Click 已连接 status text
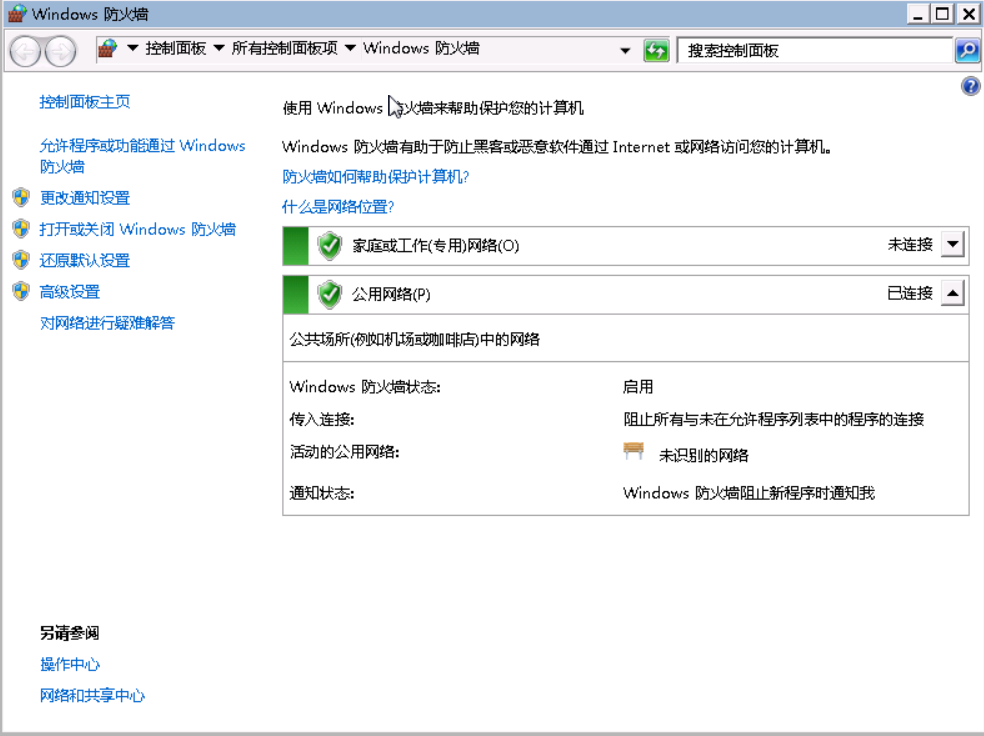Screen dimensions: 984x736 coord(910,293)
